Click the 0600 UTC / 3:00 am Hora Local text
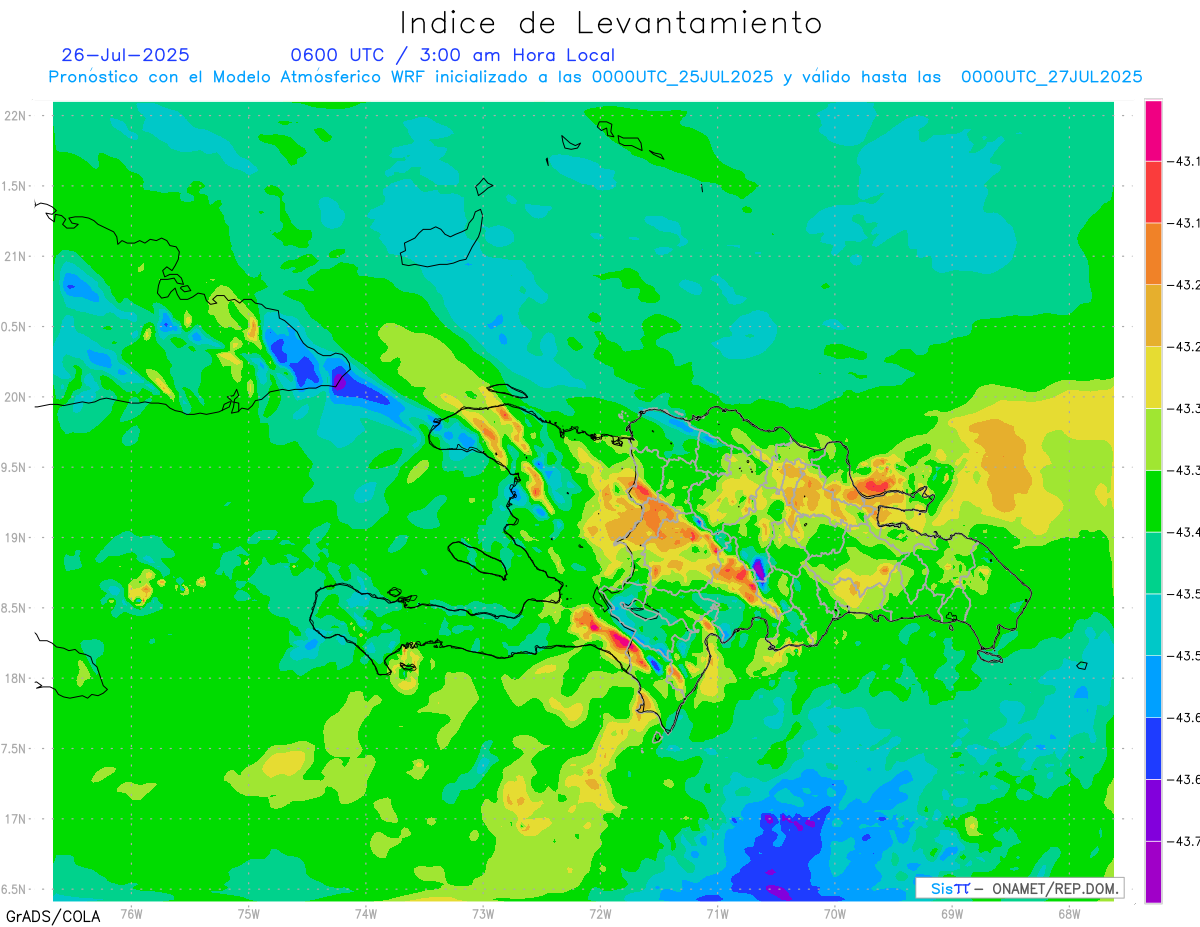Viewport: 1200px width, 927px height. click(x=453, y=55)
